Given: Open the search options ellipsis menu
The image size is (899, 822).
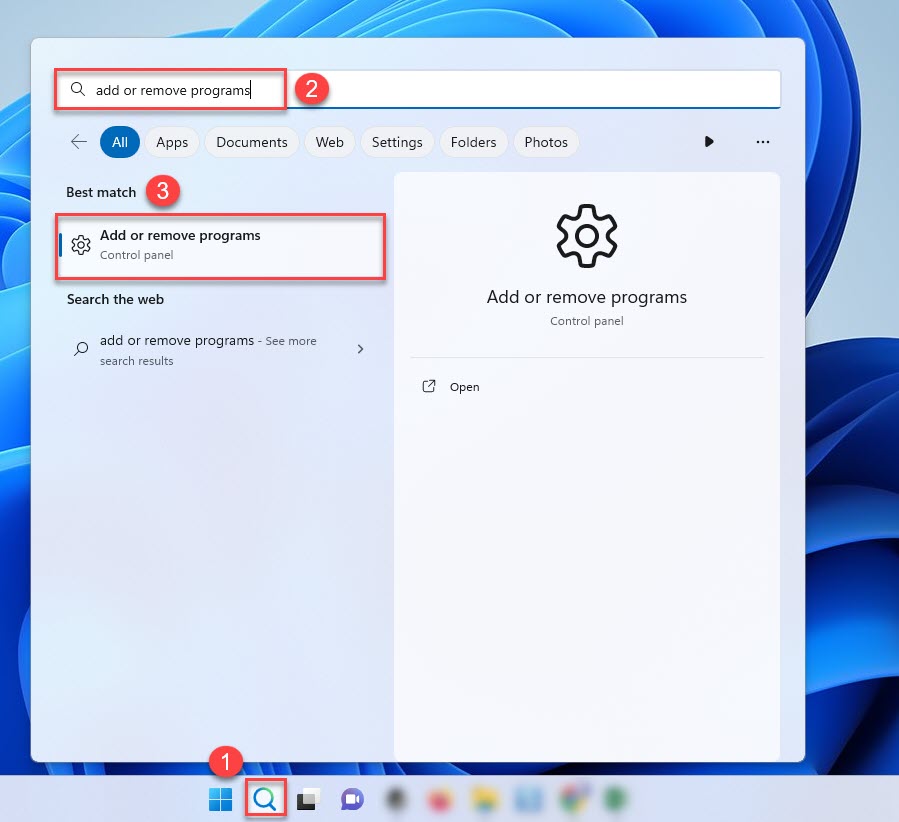Looking at the screenshot, I should [763, 142].
